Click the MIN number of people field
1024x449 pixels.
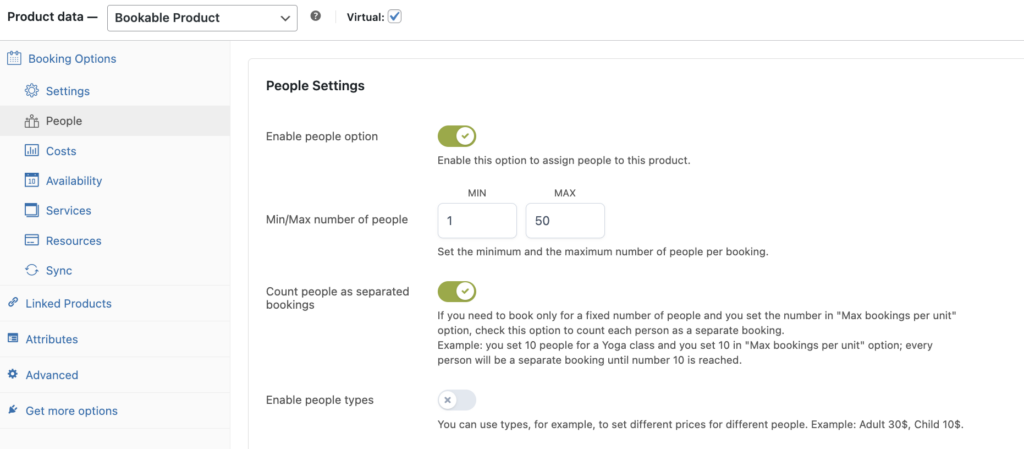pos(477,220)
